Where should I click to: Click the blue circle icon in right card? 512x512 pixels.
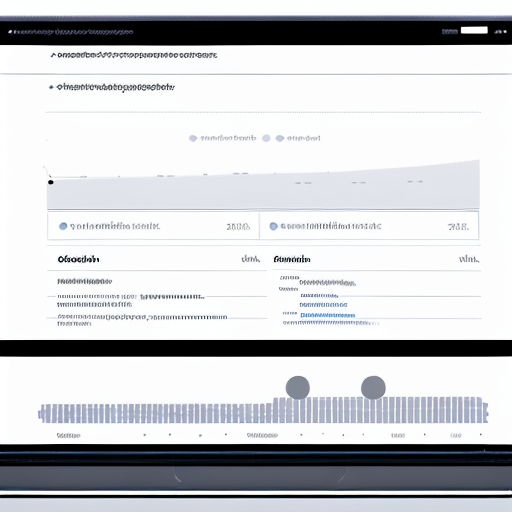pos(273,226)
